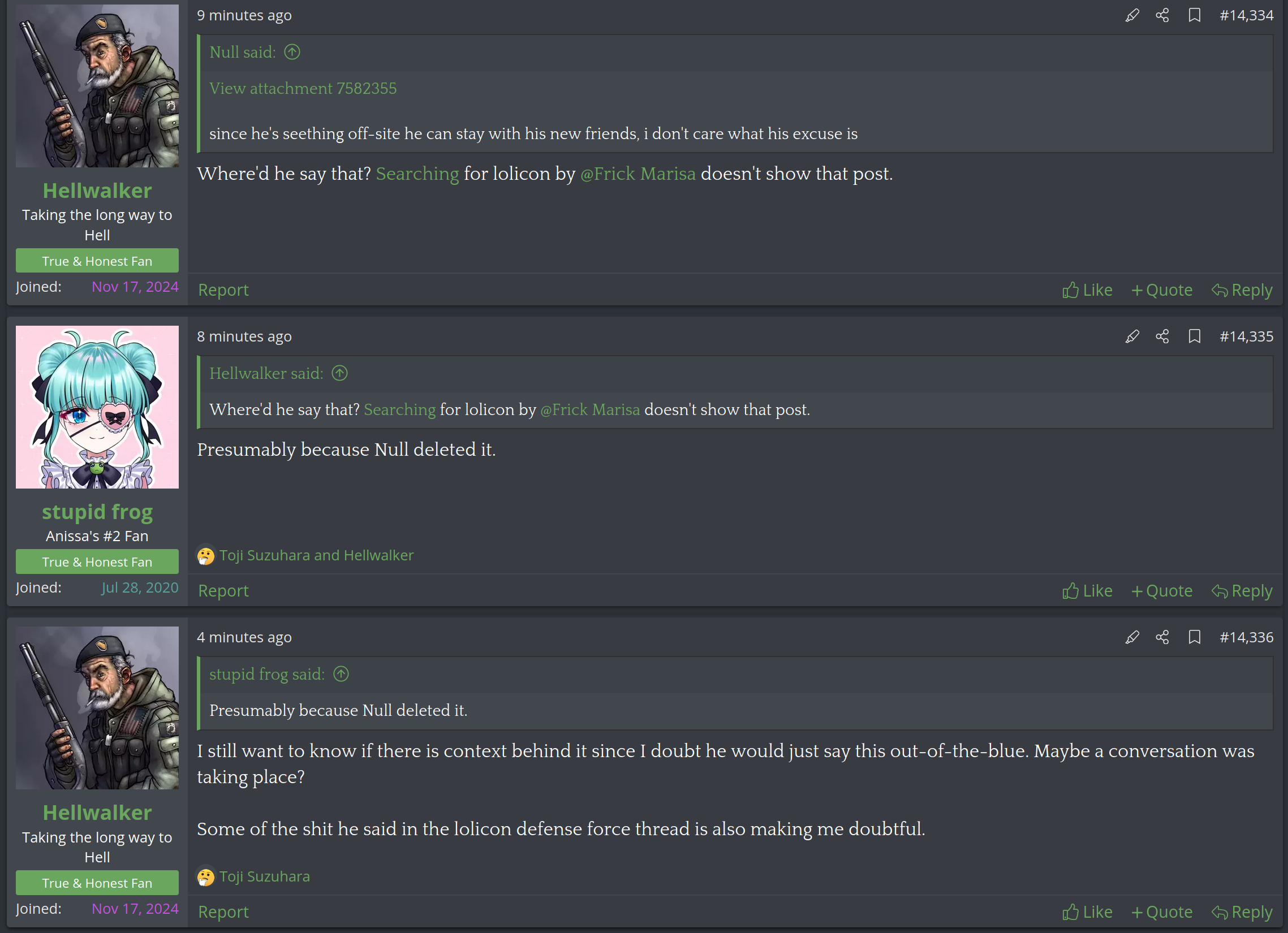Bookmark post #14,334
This screenshot has width=1288, height=933.
click(1194, 15)
